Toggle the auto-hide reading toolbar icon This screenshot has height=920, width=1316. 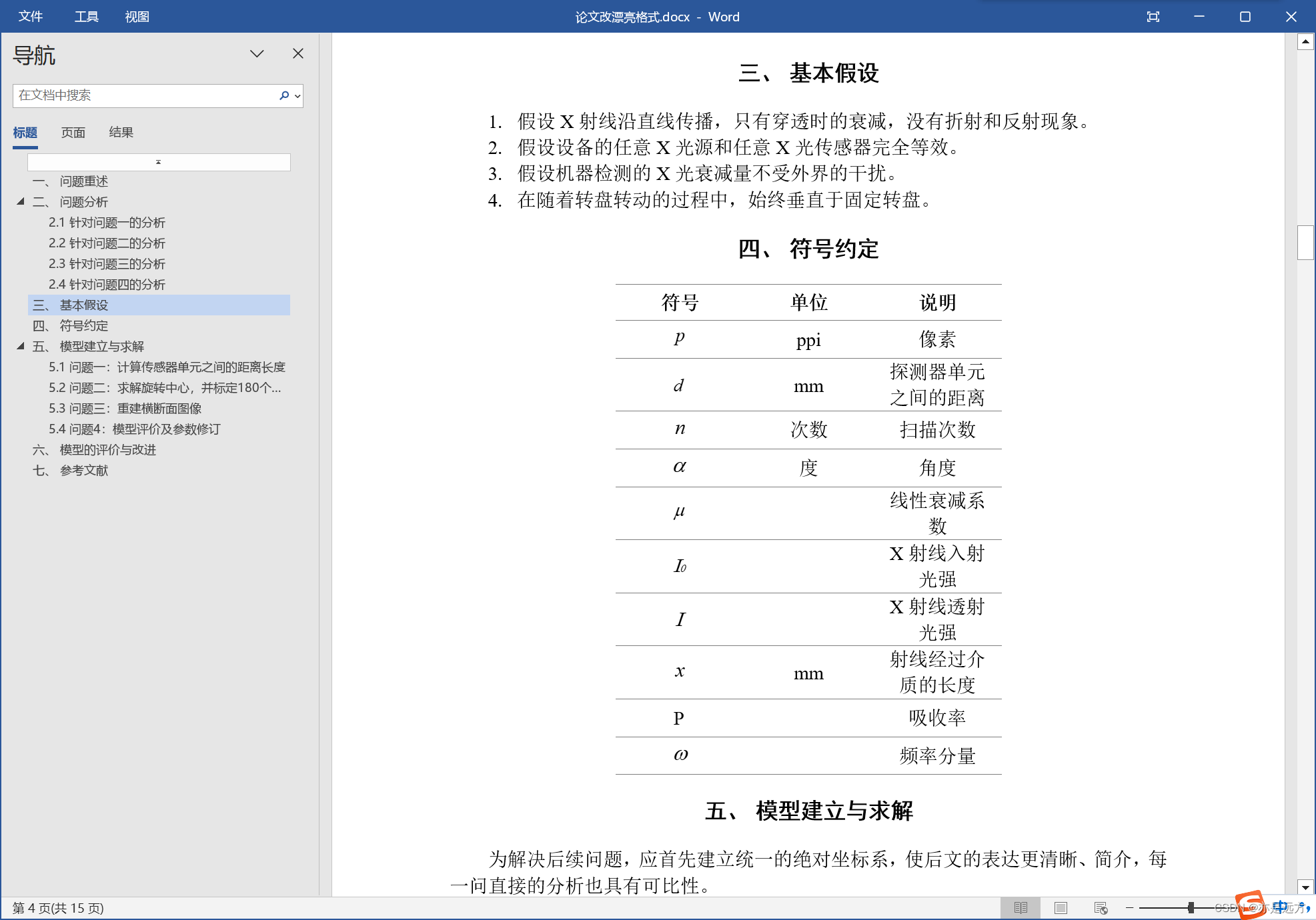[x=1153, y=17]
